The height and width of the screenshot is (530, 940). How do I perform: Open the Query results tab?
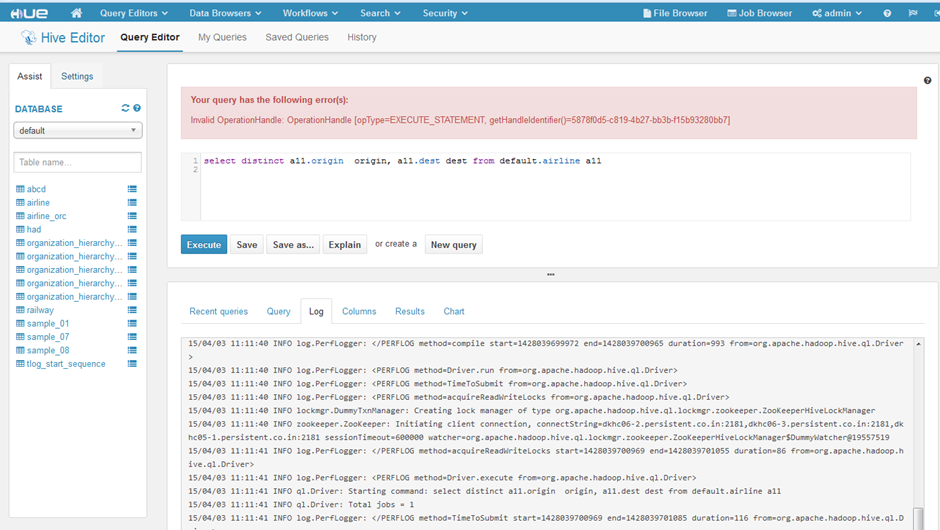[x=279, y=311]
